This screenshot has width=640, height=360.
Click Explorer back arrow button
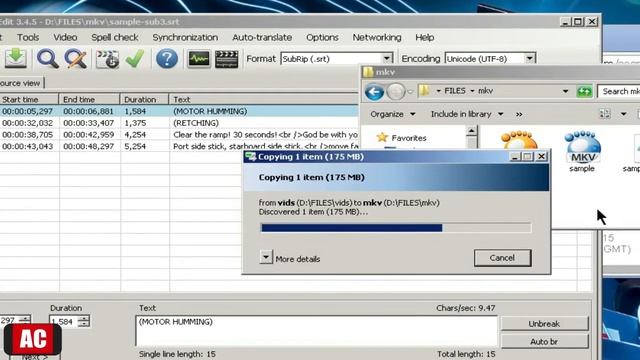coord(374,91)
